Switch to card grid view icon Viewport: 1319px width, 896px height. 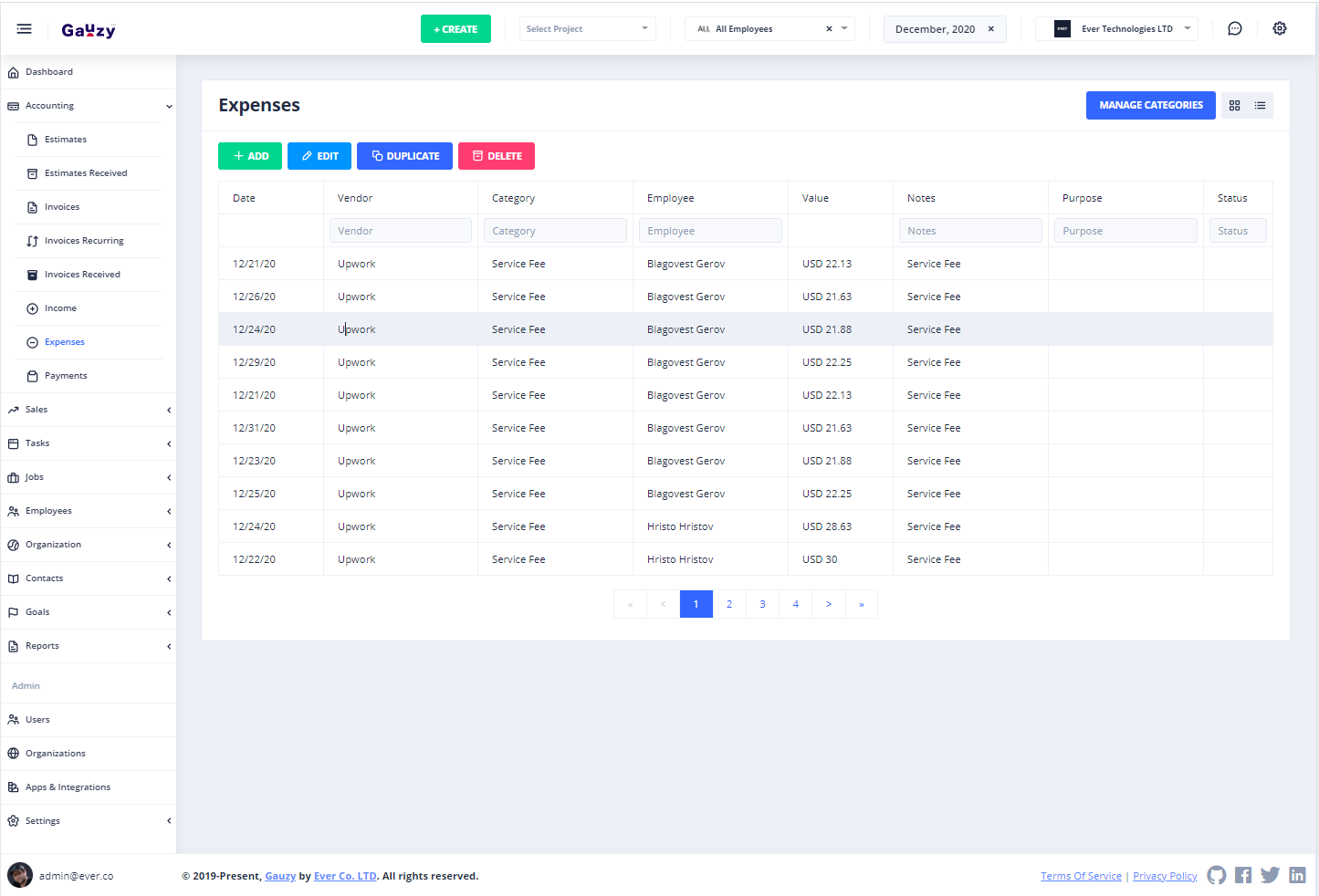[1234, 106]
